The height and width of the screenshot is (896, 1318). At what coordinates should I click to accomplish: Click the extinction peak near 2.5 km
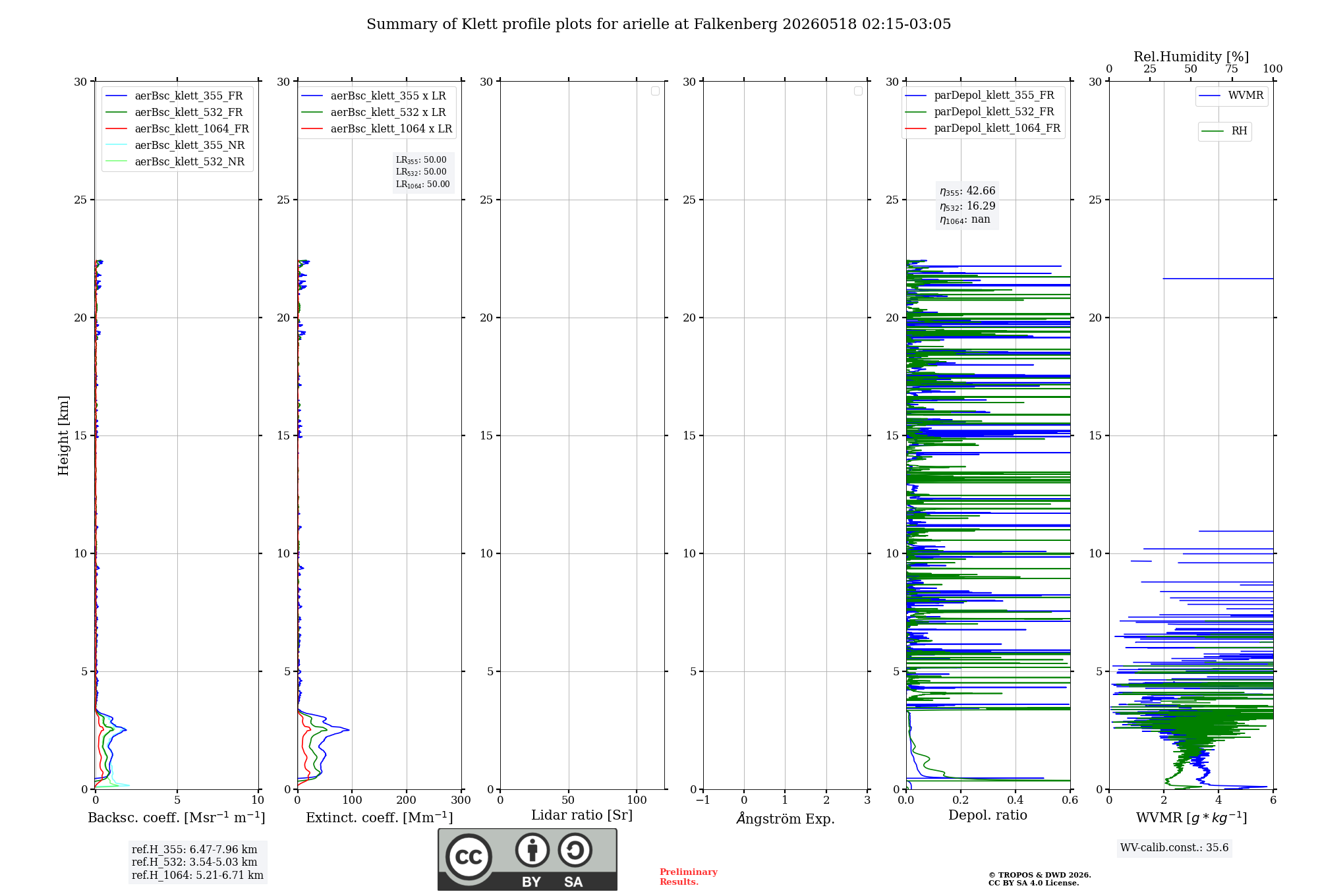347,729
